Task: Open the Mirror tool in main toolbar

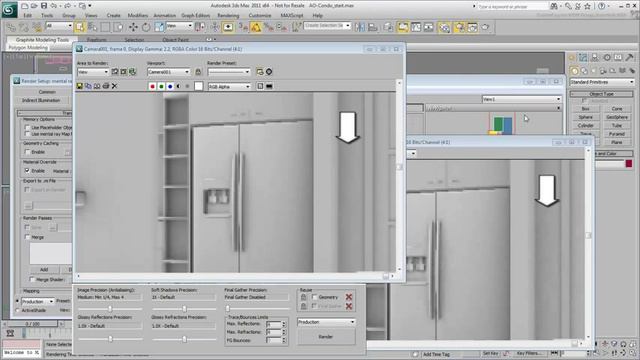Action: click(x=360, y=27)
